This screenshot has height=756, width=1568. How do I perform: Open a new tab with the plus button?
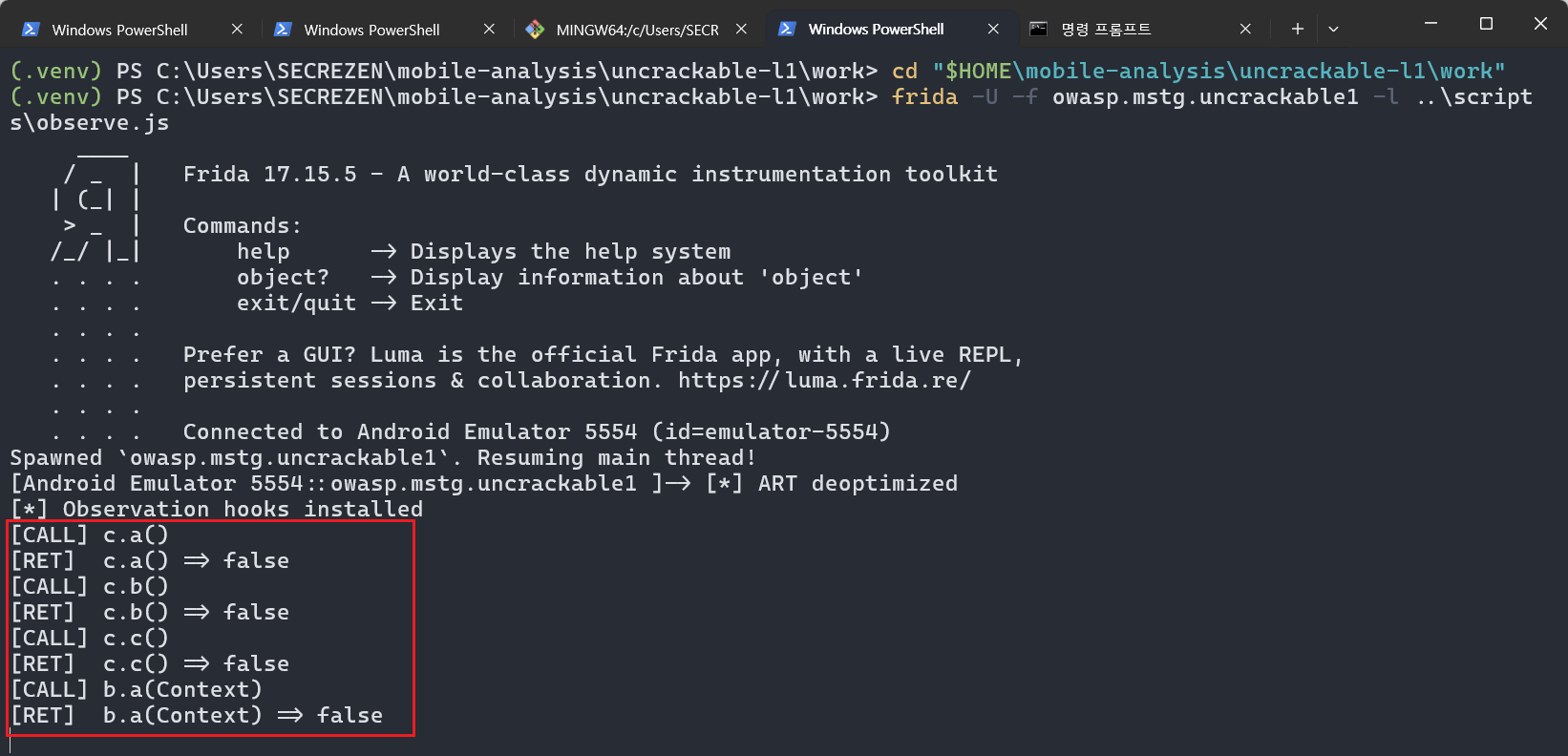pyautogui.click(x=1297, y=30)
